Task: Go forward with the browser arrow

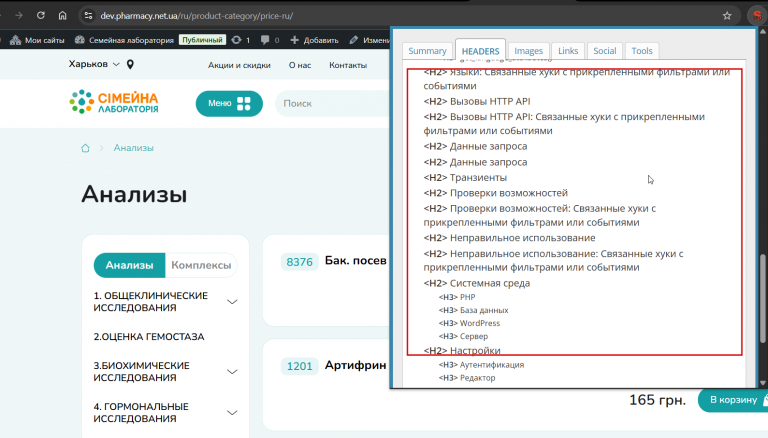Action: [19, 15]
